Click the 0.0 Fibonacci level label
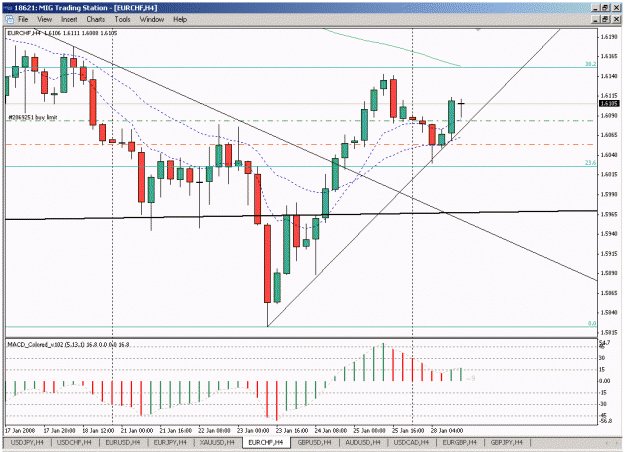 pyautogui.click(x=592, y=323)
